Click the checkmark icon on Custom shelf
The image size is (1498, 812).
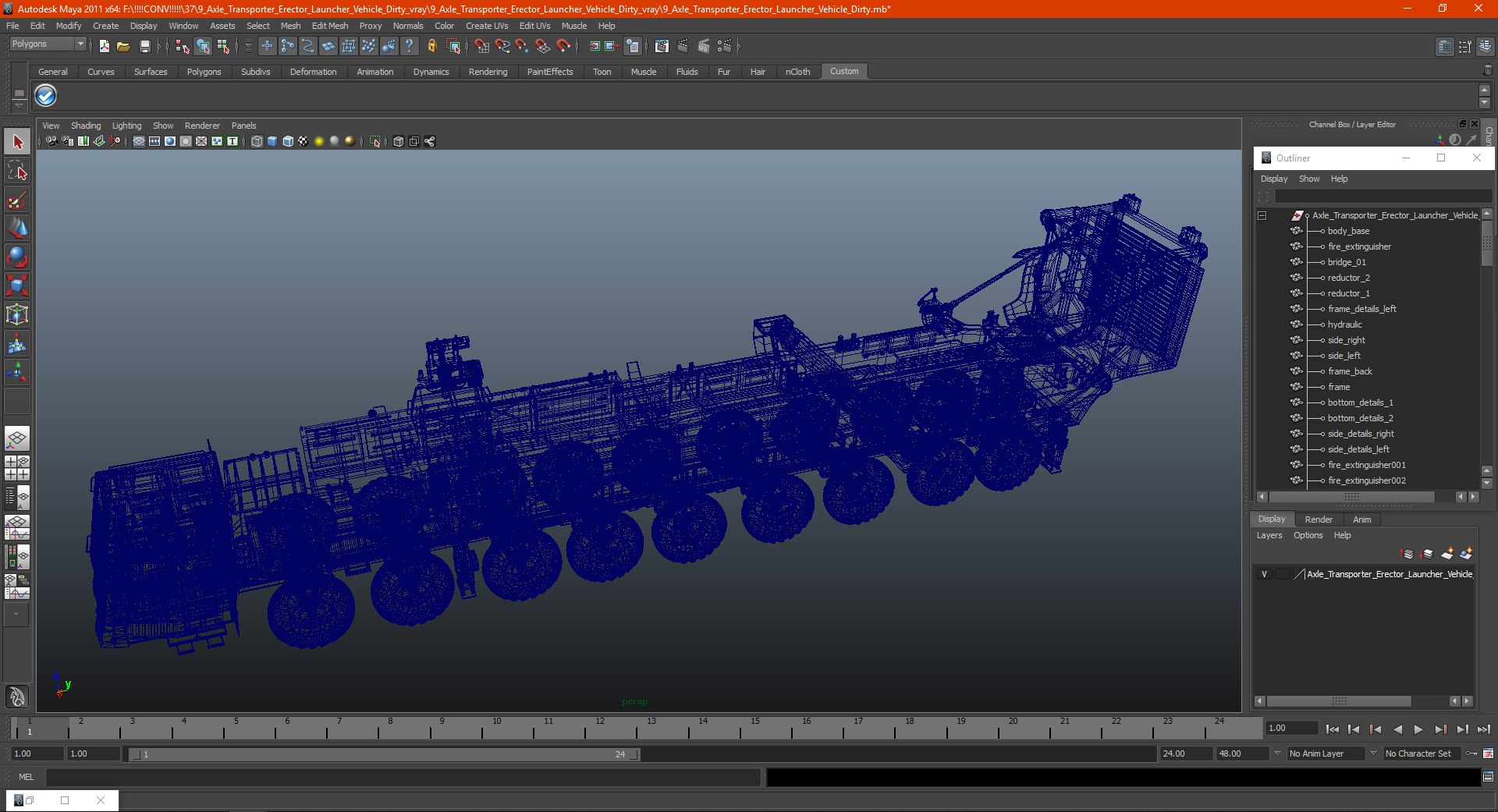click(x=46, y=96)
